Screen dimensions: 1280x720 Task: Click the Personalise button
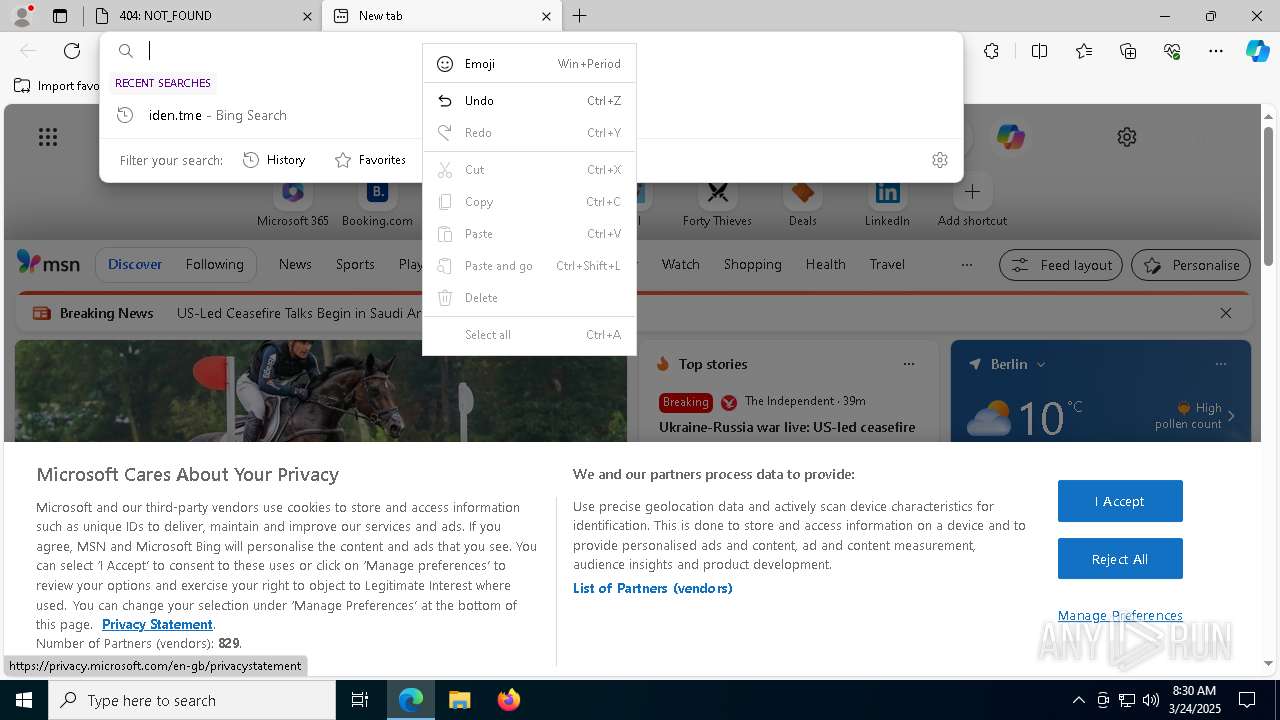coord(1191,265)
